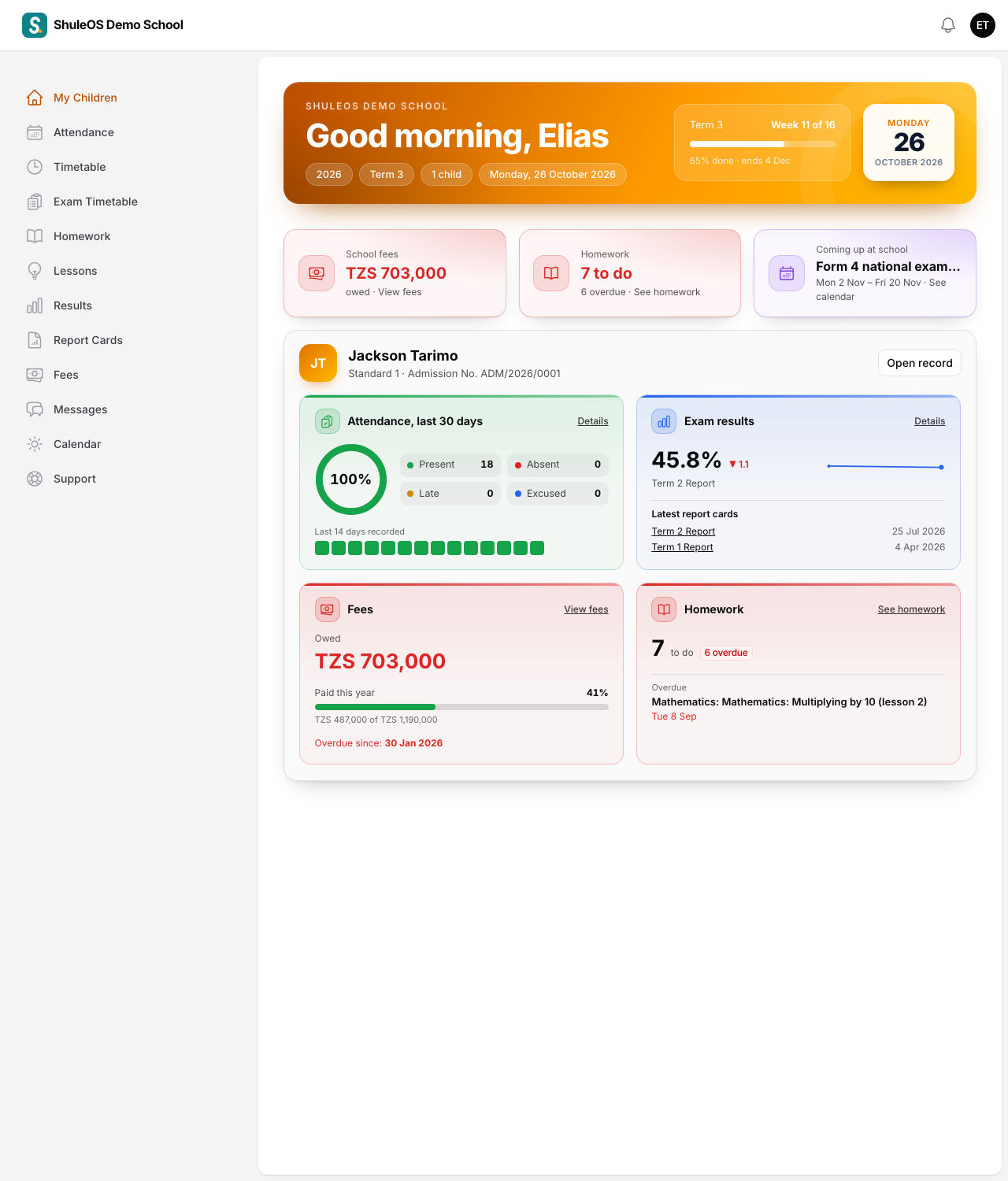
Task: Open the Coming up at school card
Action: (x=865, y=273)
